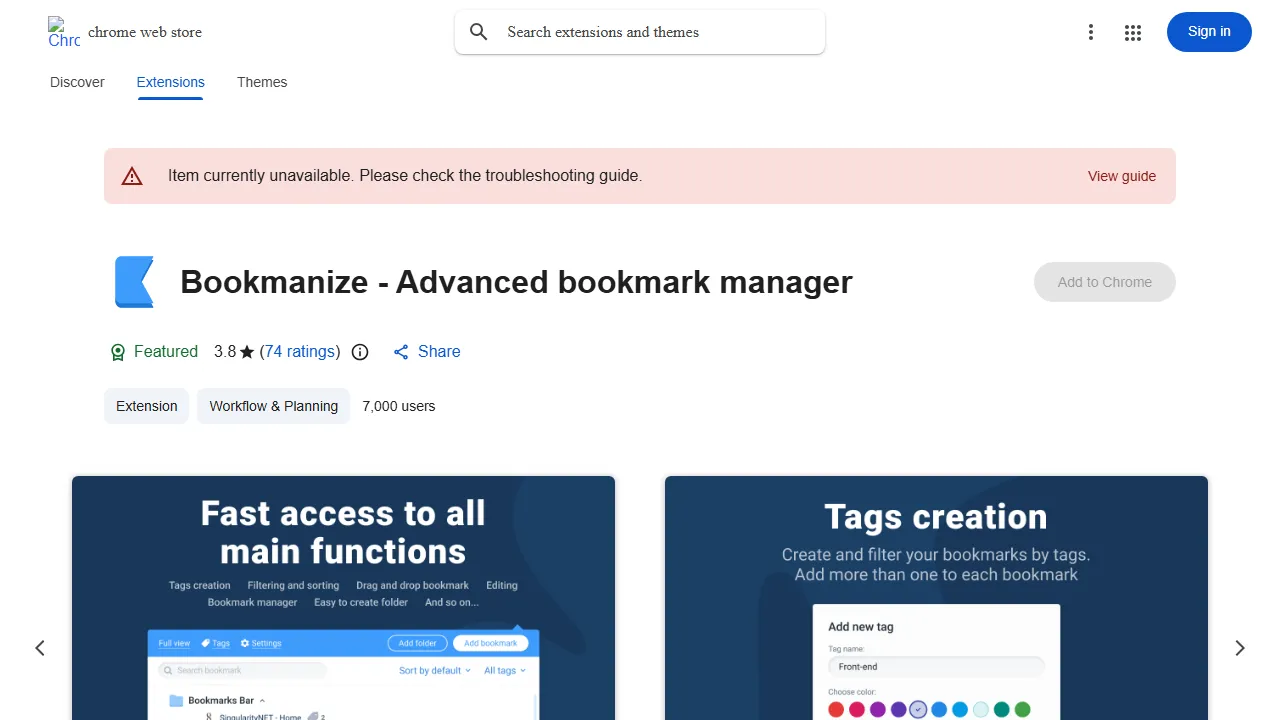Advance to the next screenshot with right arrow
The image size is (1280, 720).
click(x=1240, y=648)
